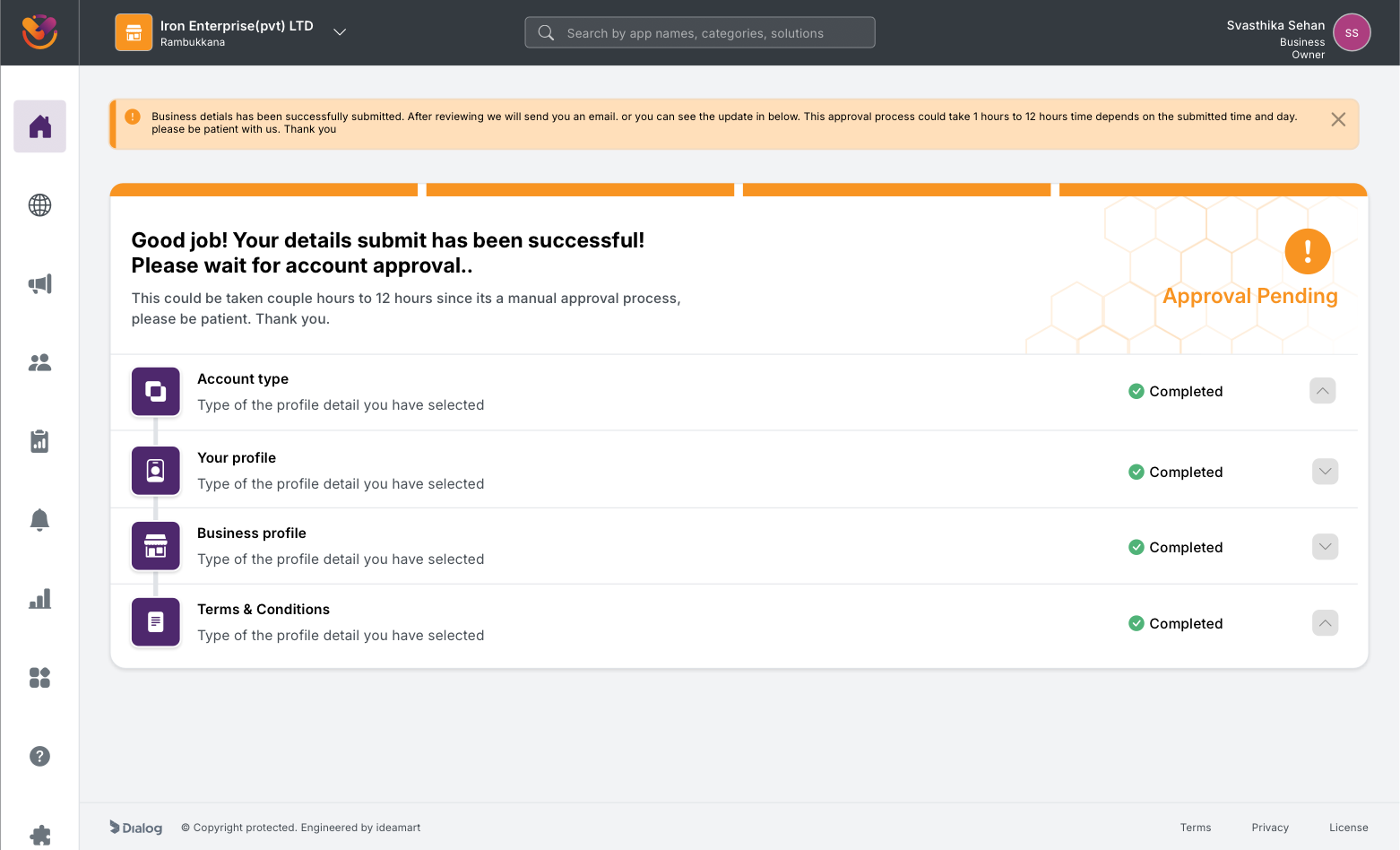Click the green check in Your profile row
The image size is (1400, 850).
tap(1136, 472)
